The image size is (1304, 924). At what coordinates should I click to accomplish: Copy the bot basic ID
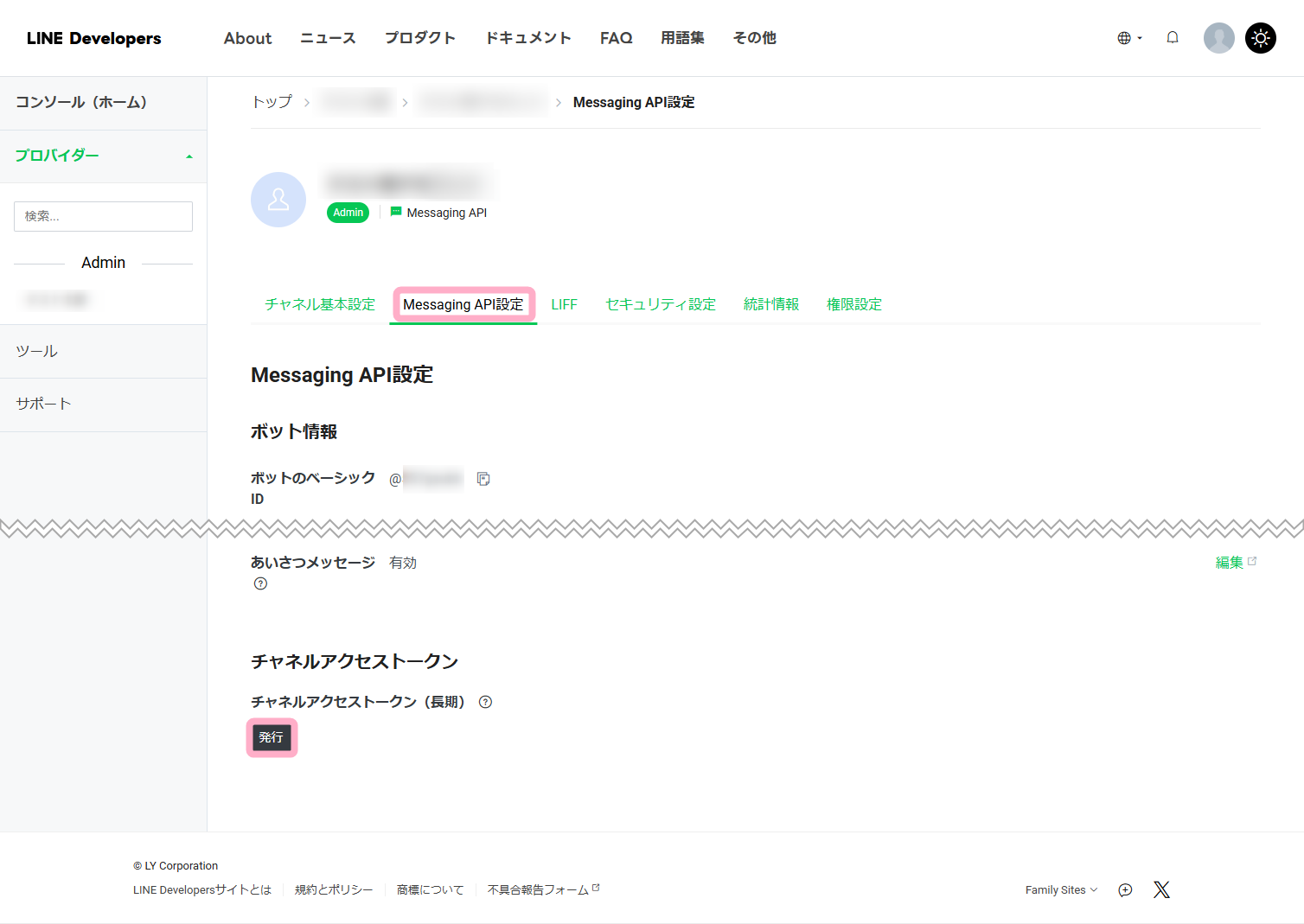point(483,479)
